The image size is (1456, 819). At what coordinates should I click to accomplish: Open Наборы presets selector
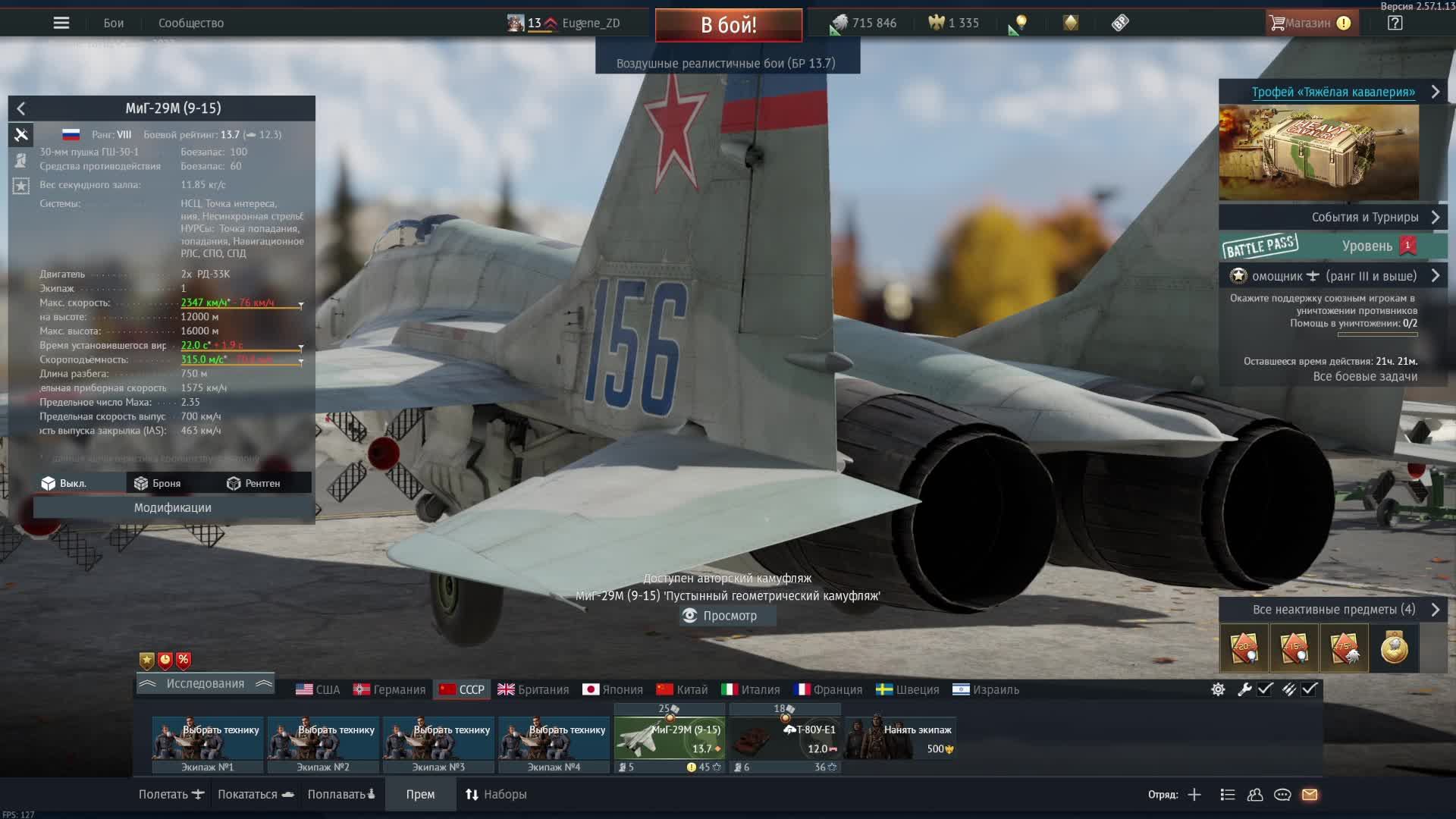coord(496,794)
